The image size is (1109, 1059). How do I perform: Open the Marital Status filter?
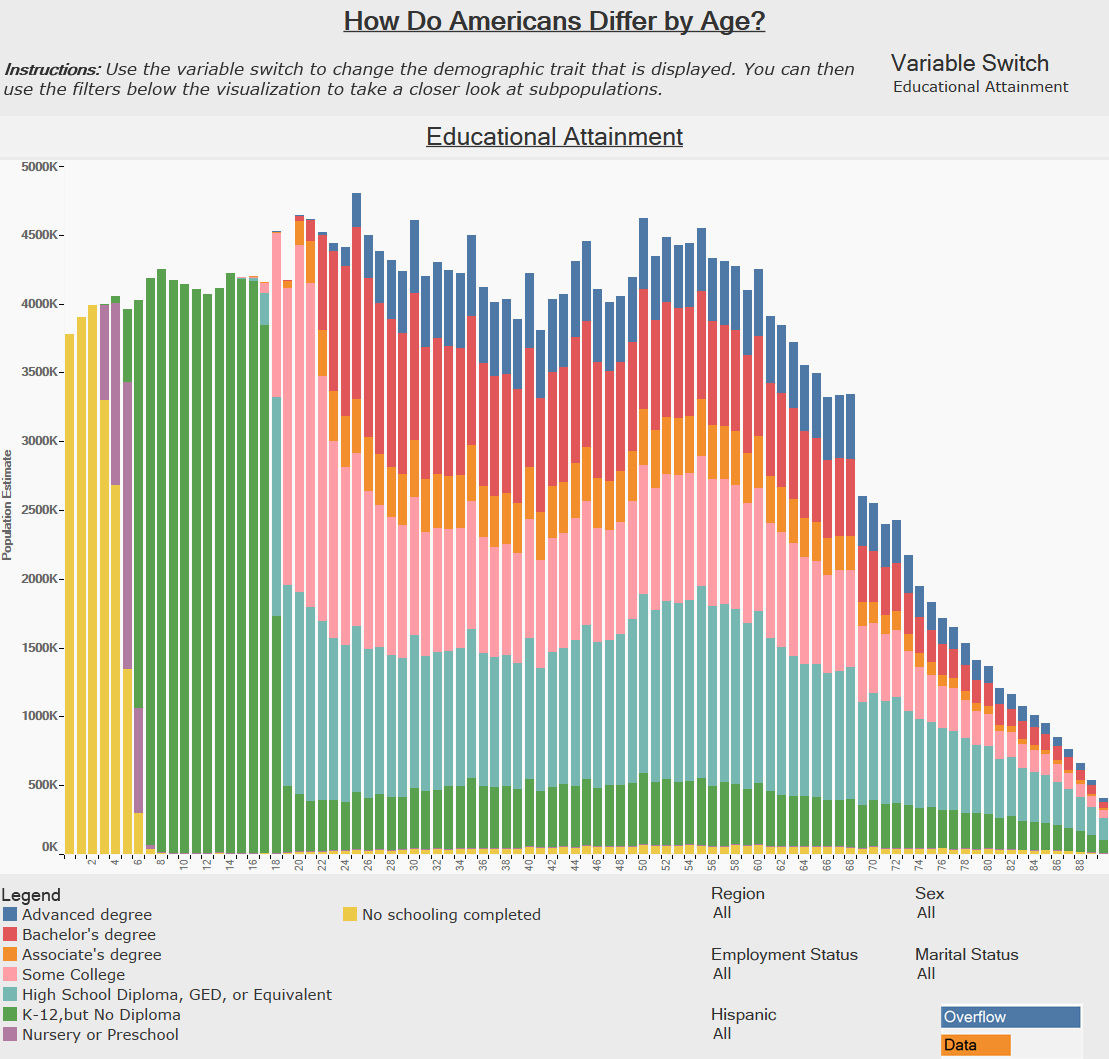click(x=927, y=973)
